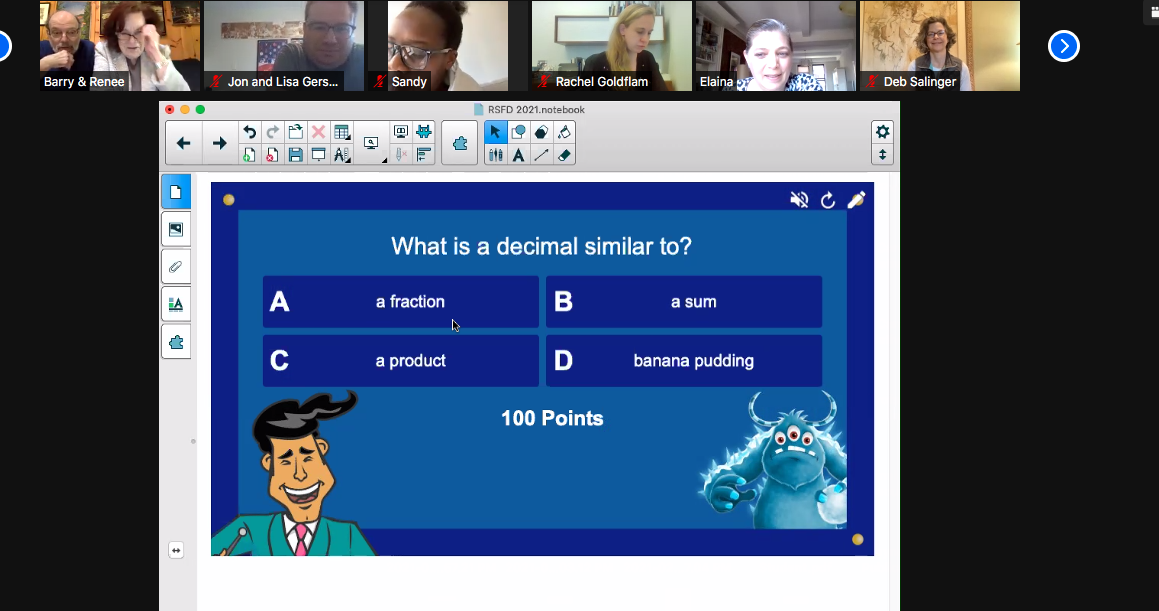Open the View Screens magnifier dropdown

(x=372, y=143)
